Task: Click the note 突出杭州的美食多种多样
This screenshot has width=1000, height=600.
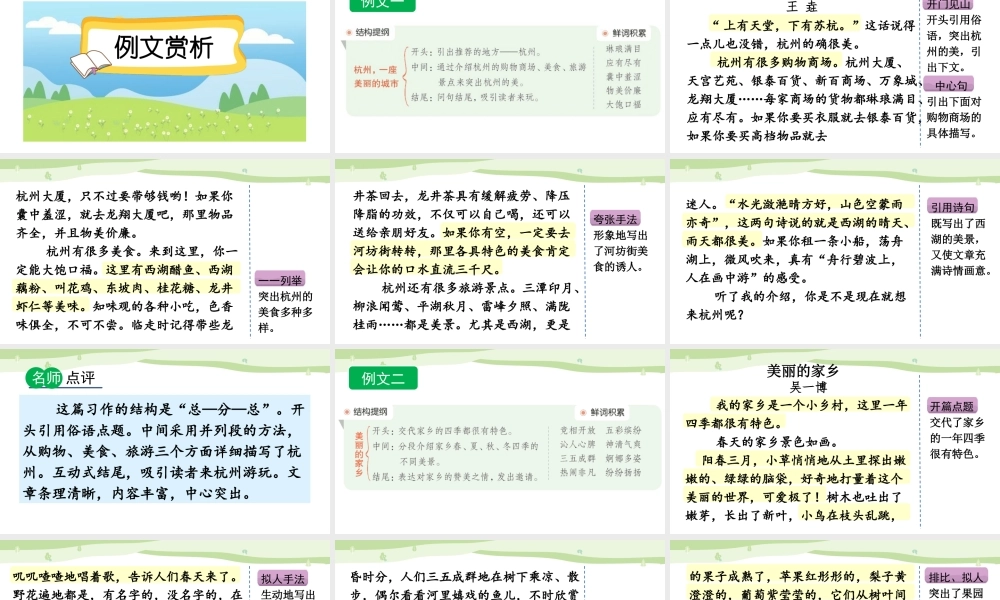Action: (285, 312)
